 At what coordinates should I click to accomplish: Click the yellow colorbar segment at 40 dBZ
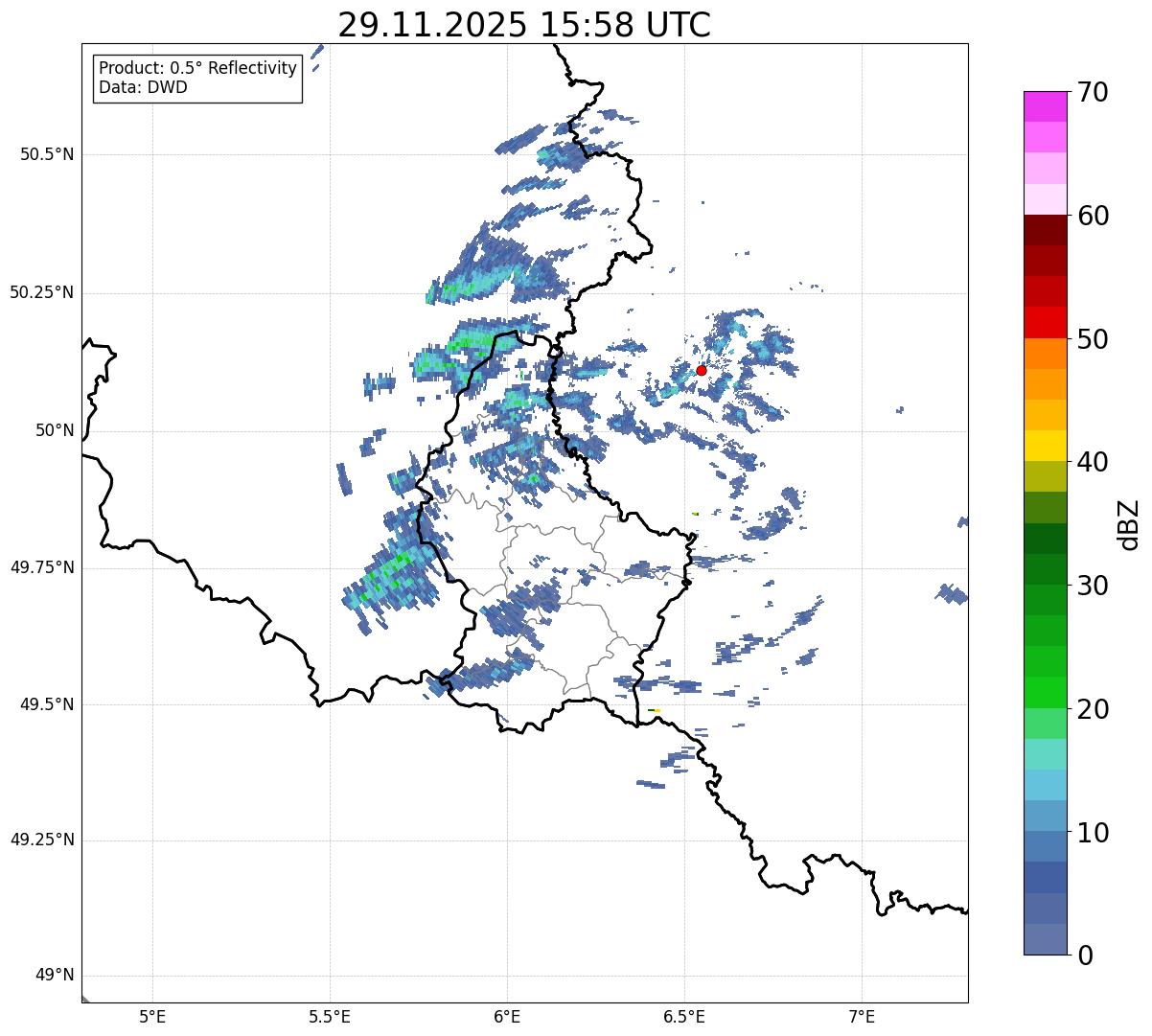(1046, 446)
